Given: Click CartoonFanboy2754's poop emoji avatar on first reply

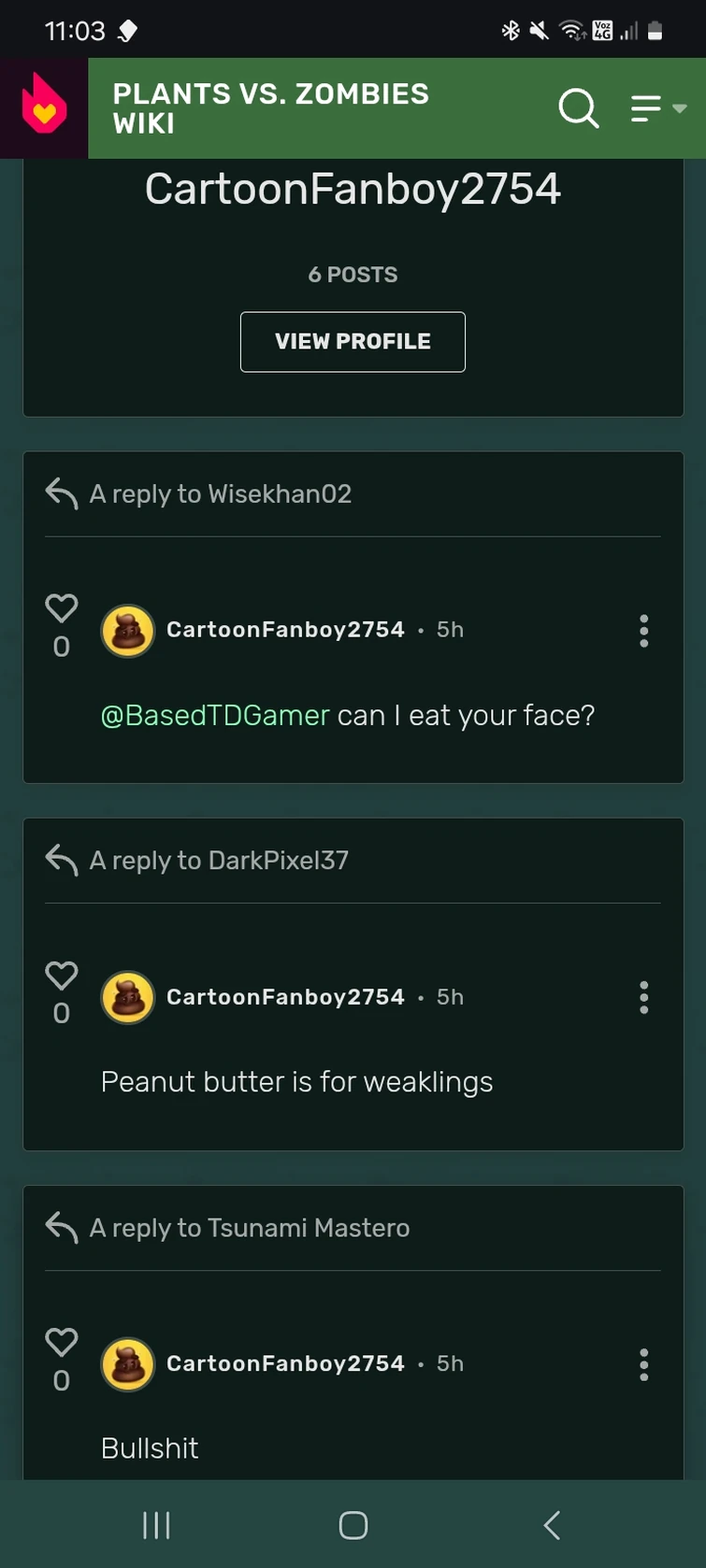Looking at the screenshot, I should coord(127,631).
